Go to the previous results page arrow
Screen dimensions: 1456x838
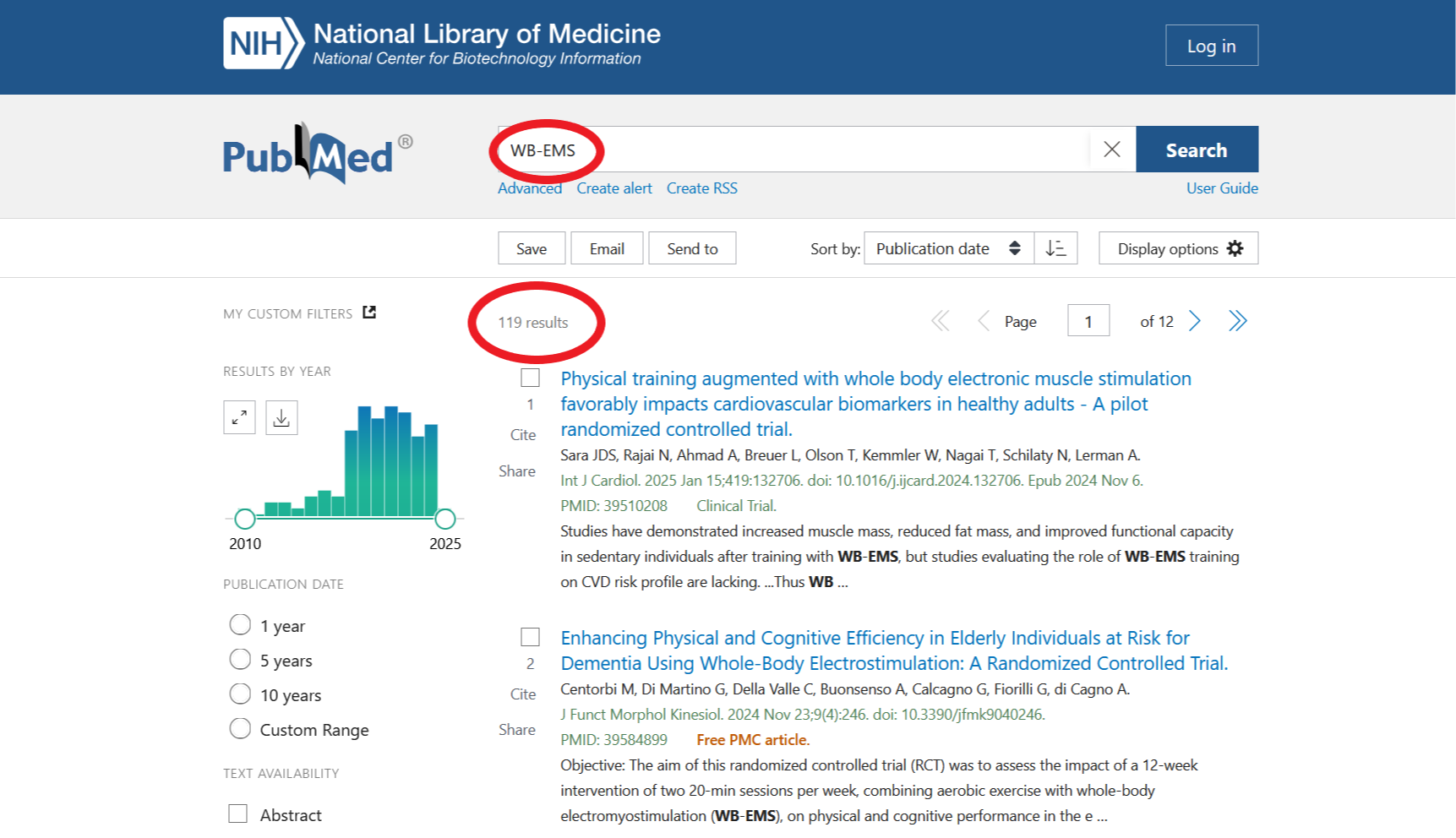tap(984, 321)
